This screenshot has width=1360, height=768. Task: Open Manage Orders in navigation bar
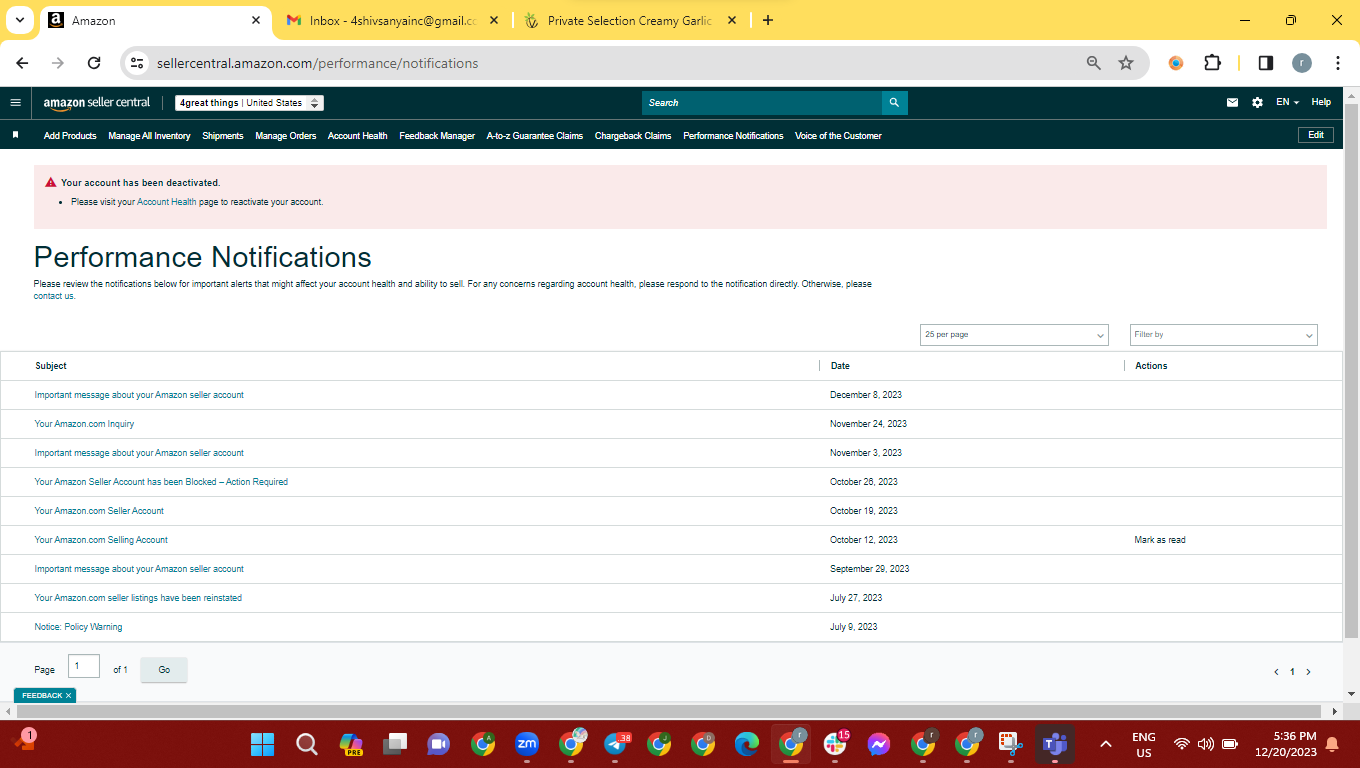[286, 136]
